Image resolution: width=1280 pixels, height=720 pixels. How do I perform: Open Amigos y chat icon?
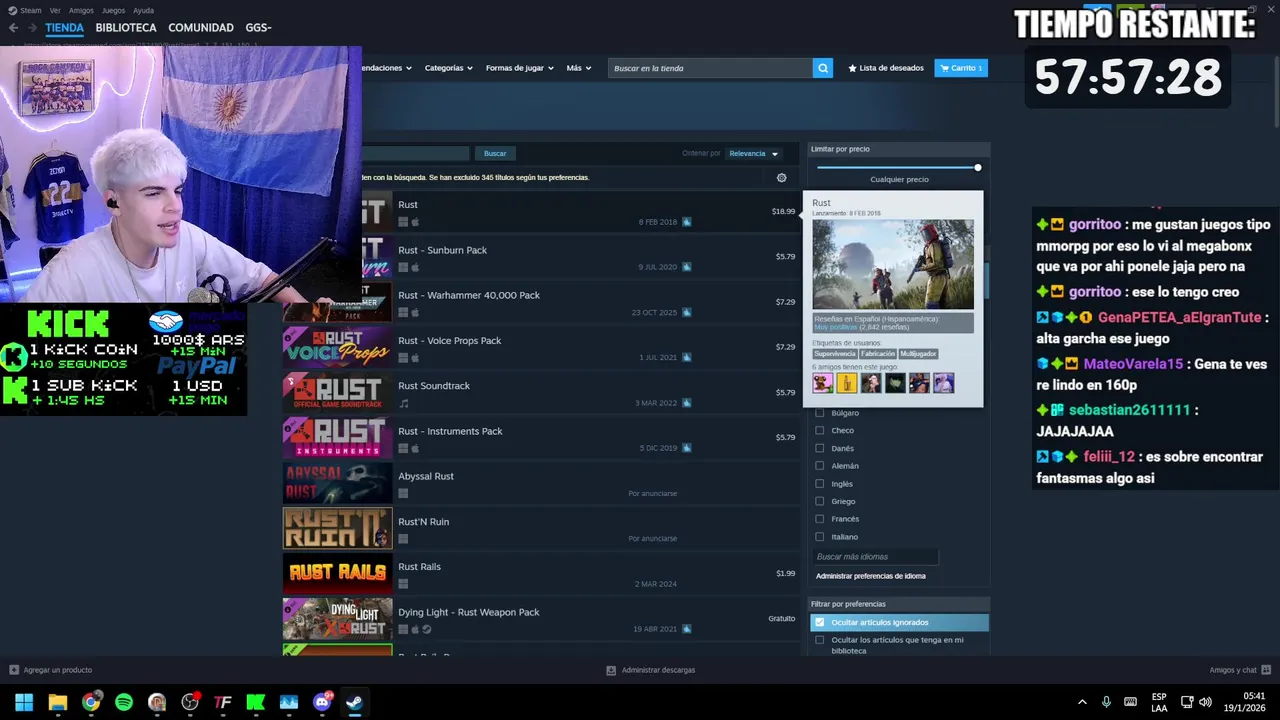(1267, 670)
